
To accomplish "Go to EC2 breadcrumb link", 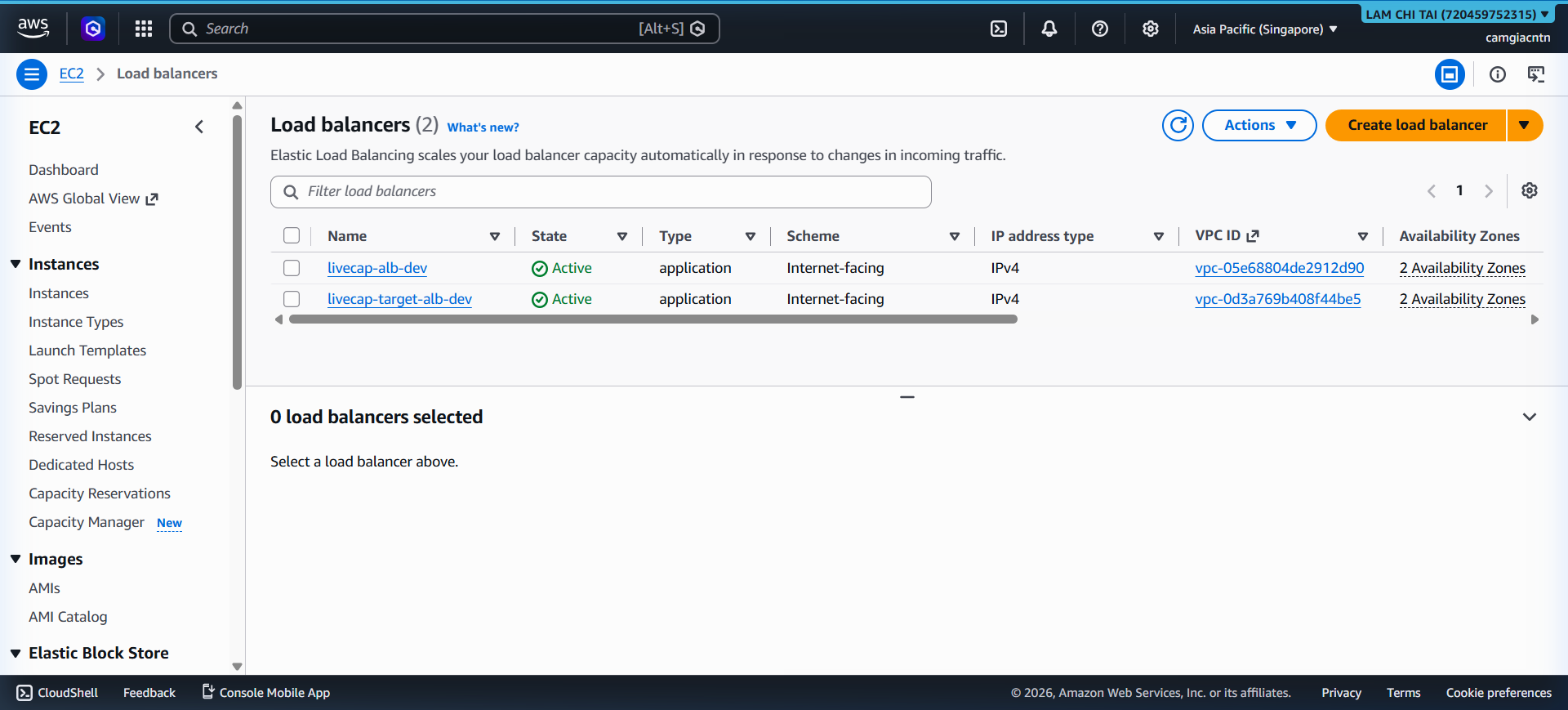I will point(72,74).
